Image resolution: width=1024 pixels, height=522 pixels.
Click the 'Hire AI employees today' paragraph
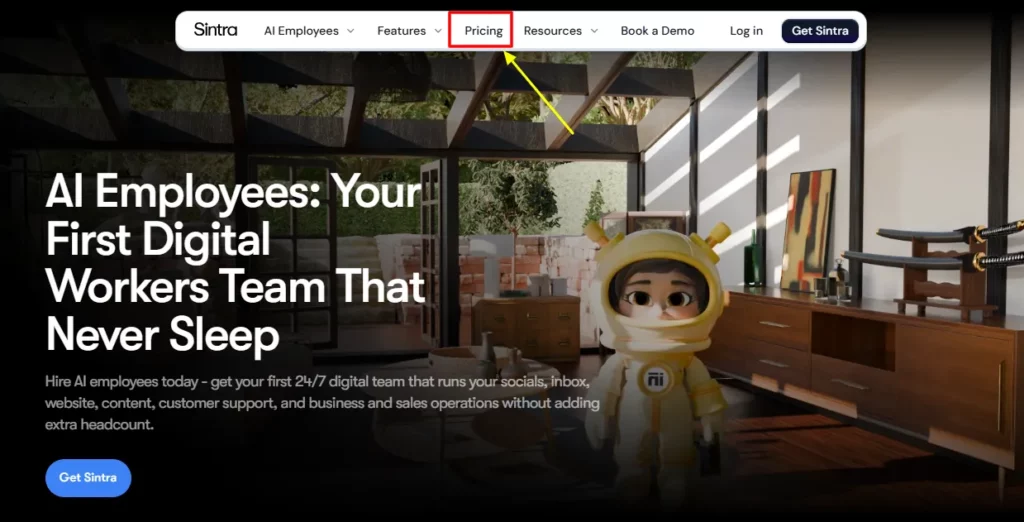click(x=322, y=402)
